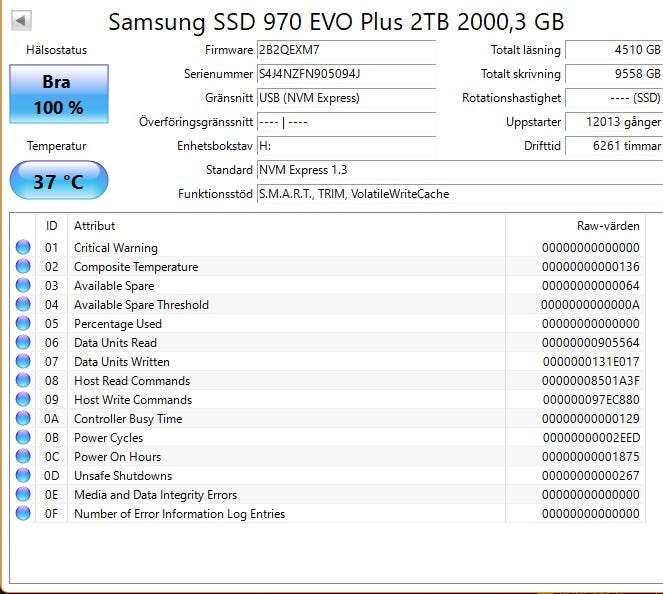Click the previous disk arrow button
The height and width of the screenshot is (594, 663).
(x=21, y=20)
